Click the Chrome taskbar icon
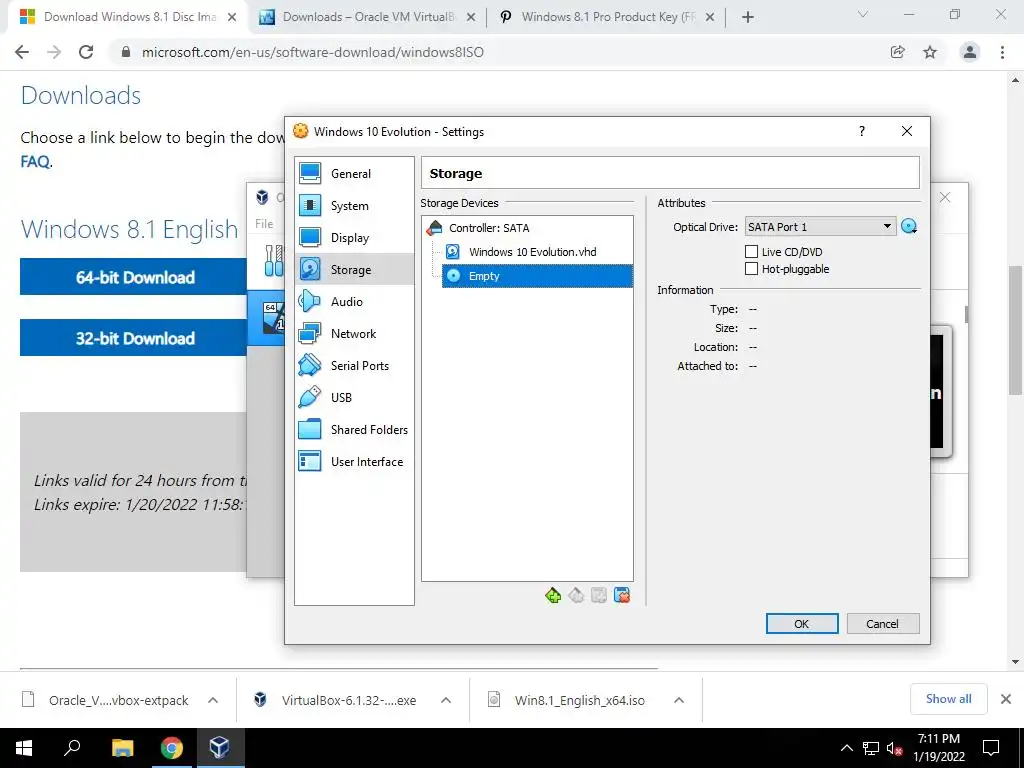This screenshot has width=1024, height=768. point(172,748)
